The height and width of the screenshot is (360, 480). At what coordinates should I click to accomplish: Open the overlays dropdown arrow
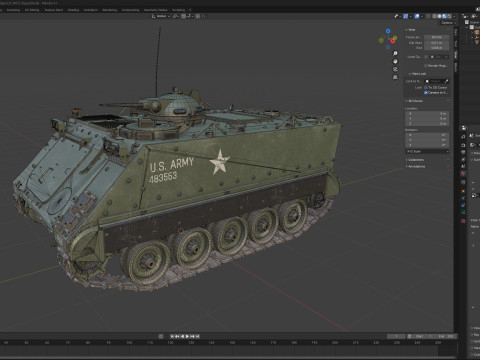point(421,16)
